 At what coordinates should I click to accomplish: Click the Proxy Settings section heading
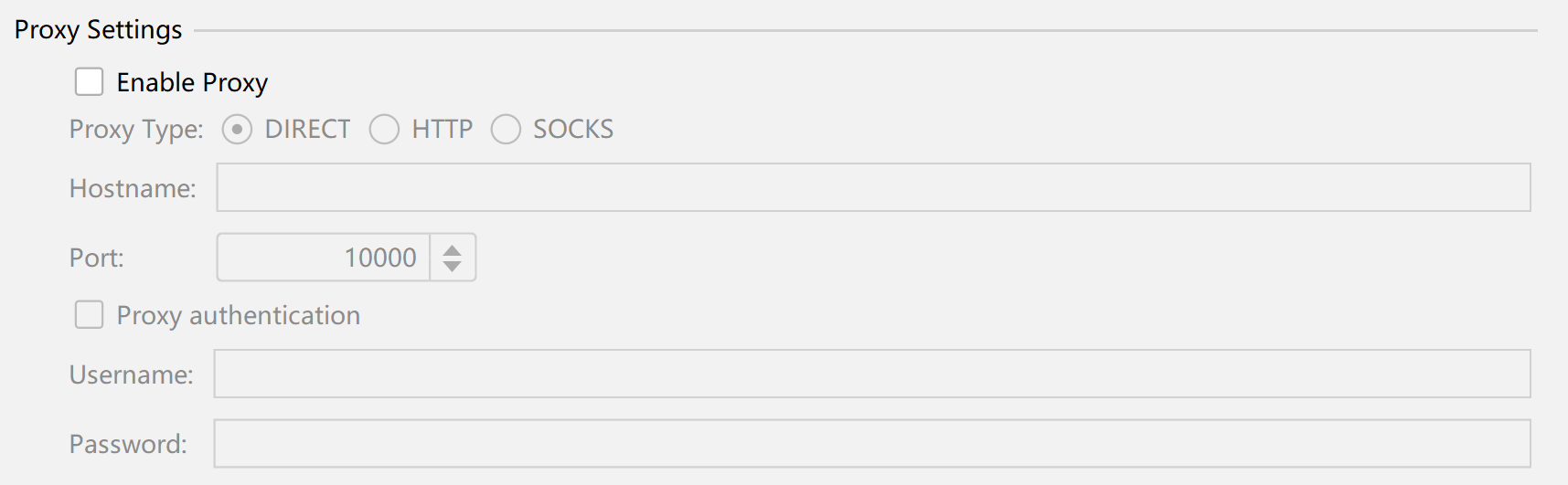(99, 30)
